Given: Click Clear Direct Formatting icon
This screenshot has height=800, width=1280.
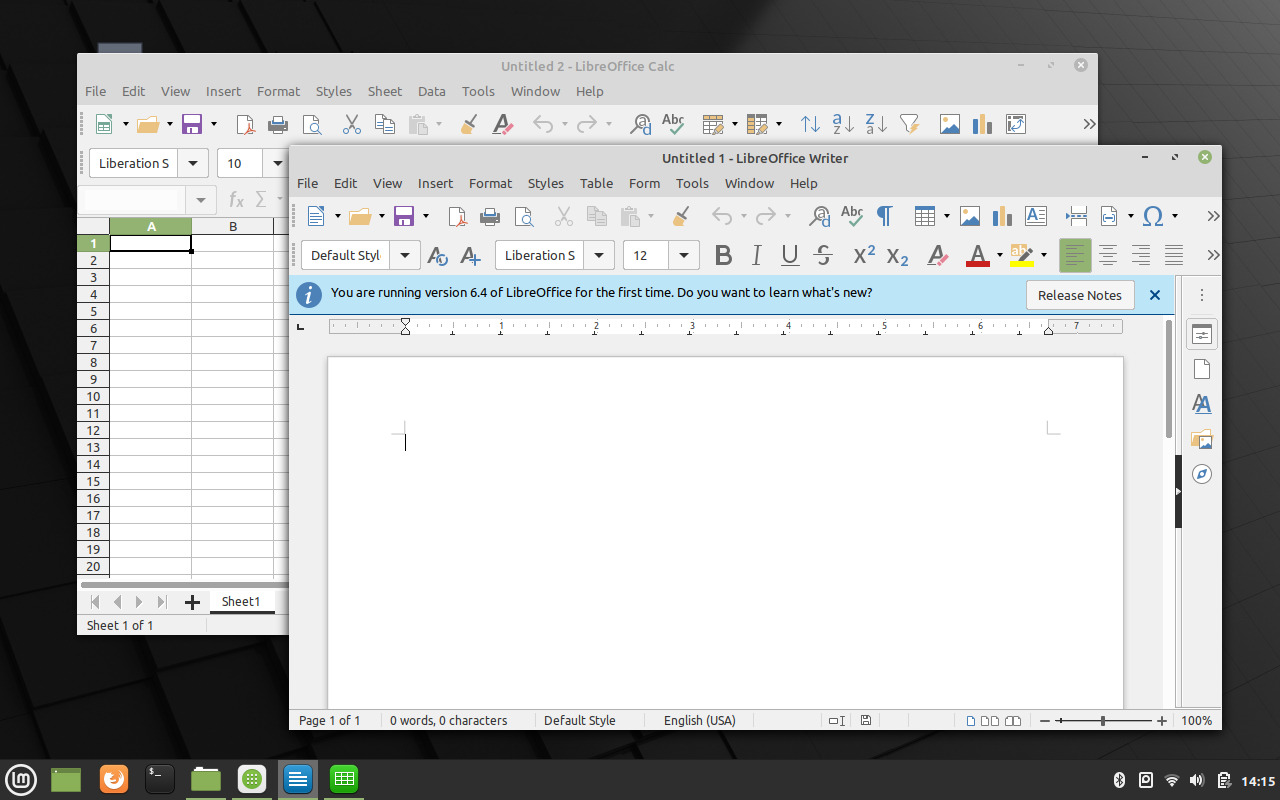Looking at the screenshot, I should (937, 256).
